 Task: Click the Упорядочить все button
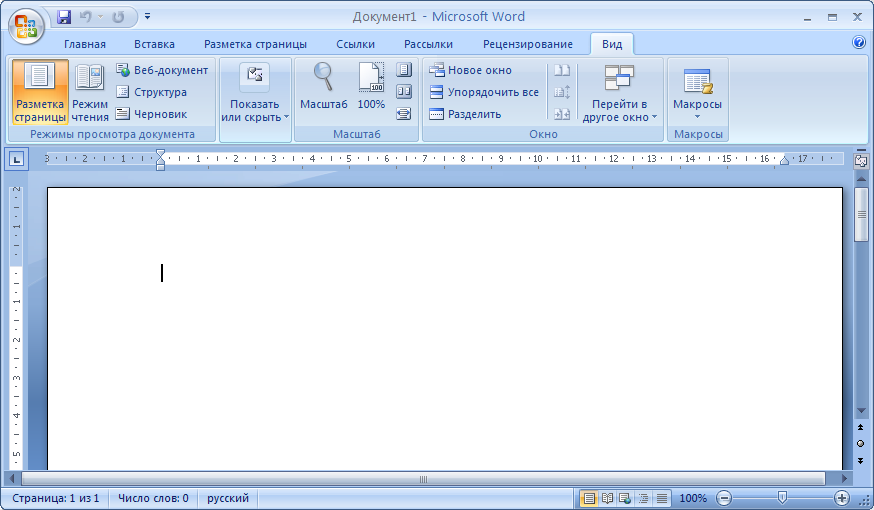point(484,92)
